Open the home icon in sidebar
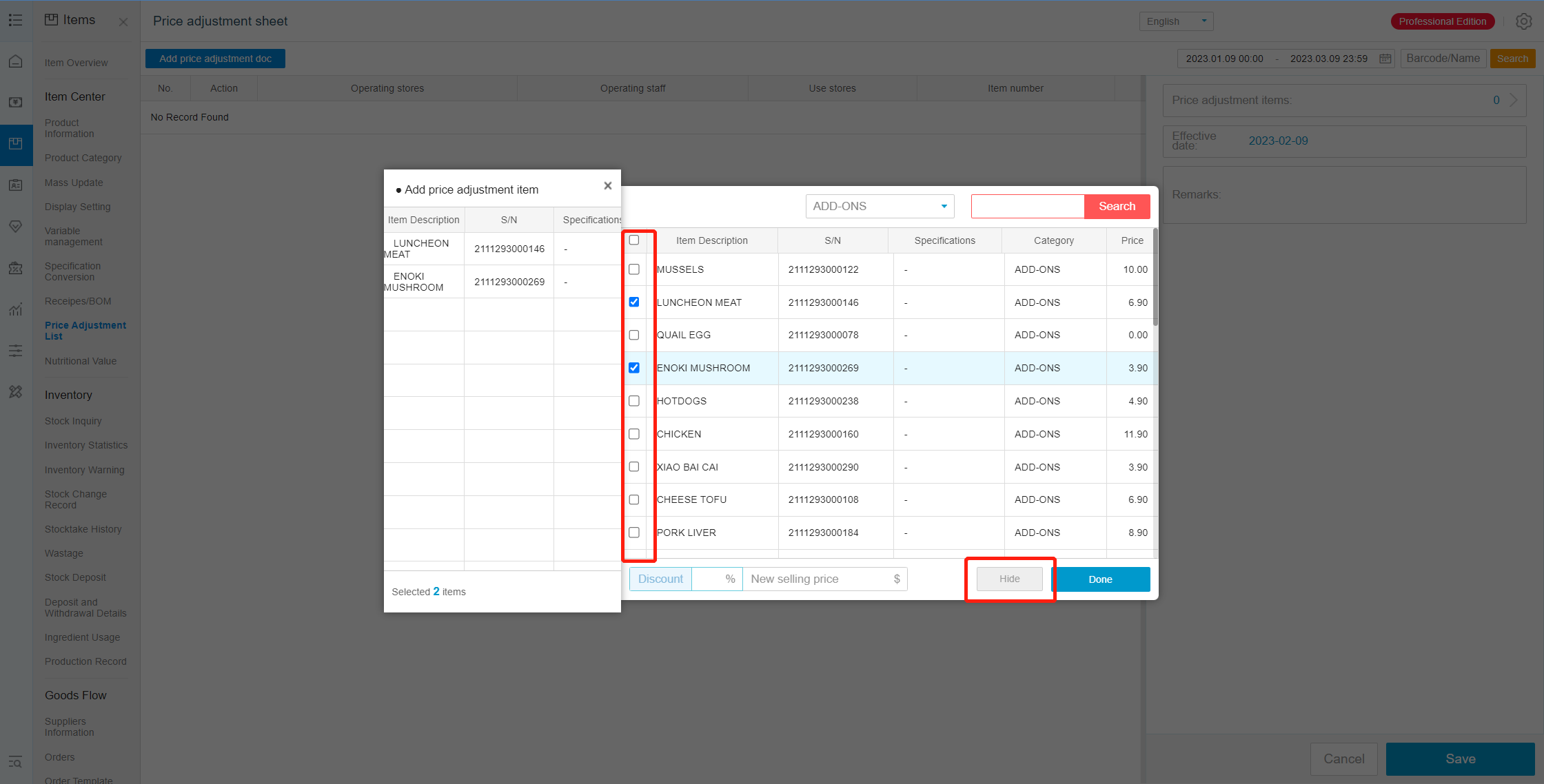Image resolution: width=1544 pixels, height=784 pixels. (15, 61)
